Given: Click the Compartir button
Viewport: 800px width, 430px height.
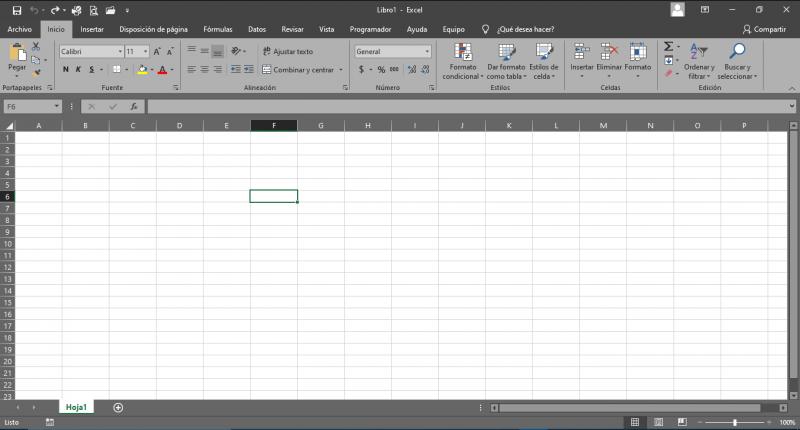Looking at the screenshot, I should click(763, 29).
